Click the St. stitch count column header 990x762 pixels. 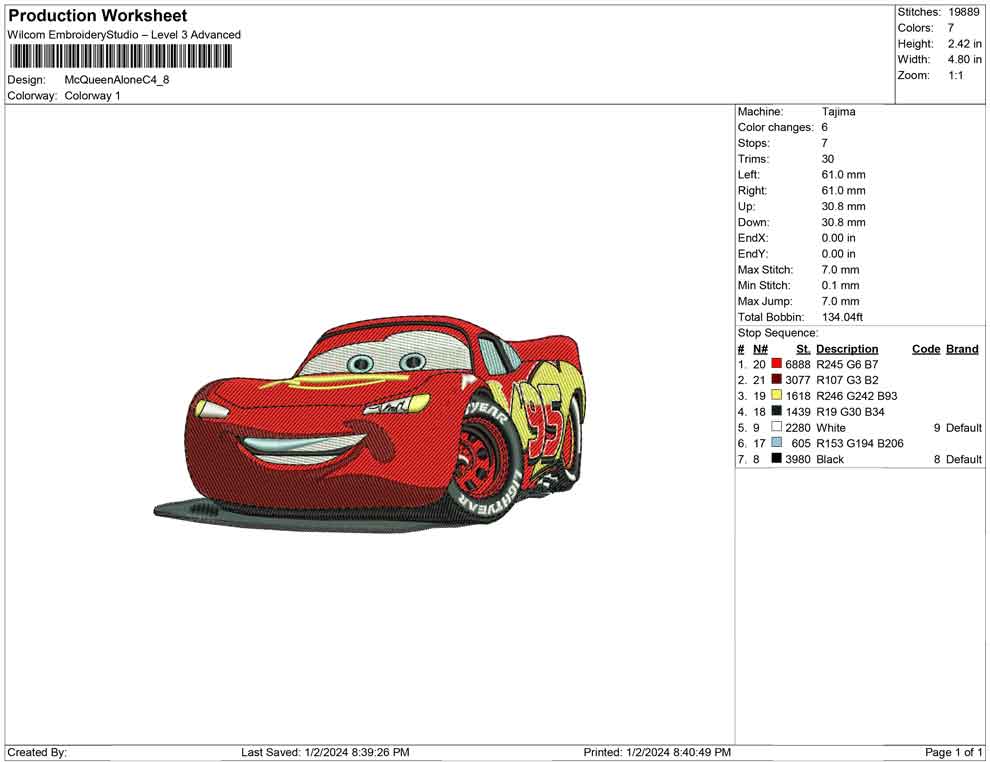803,349
